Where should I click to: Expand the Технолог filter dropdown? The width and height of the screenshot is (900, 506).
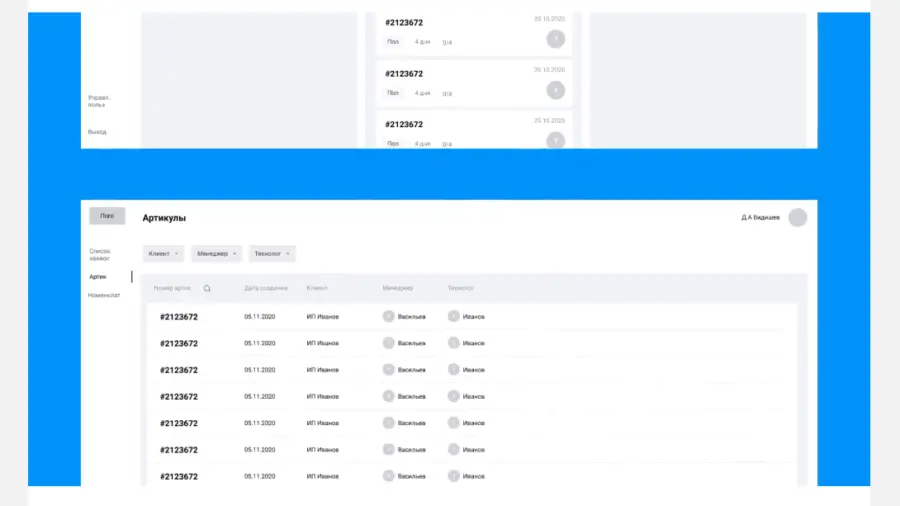pyautogui.click(x=272, y=254)
